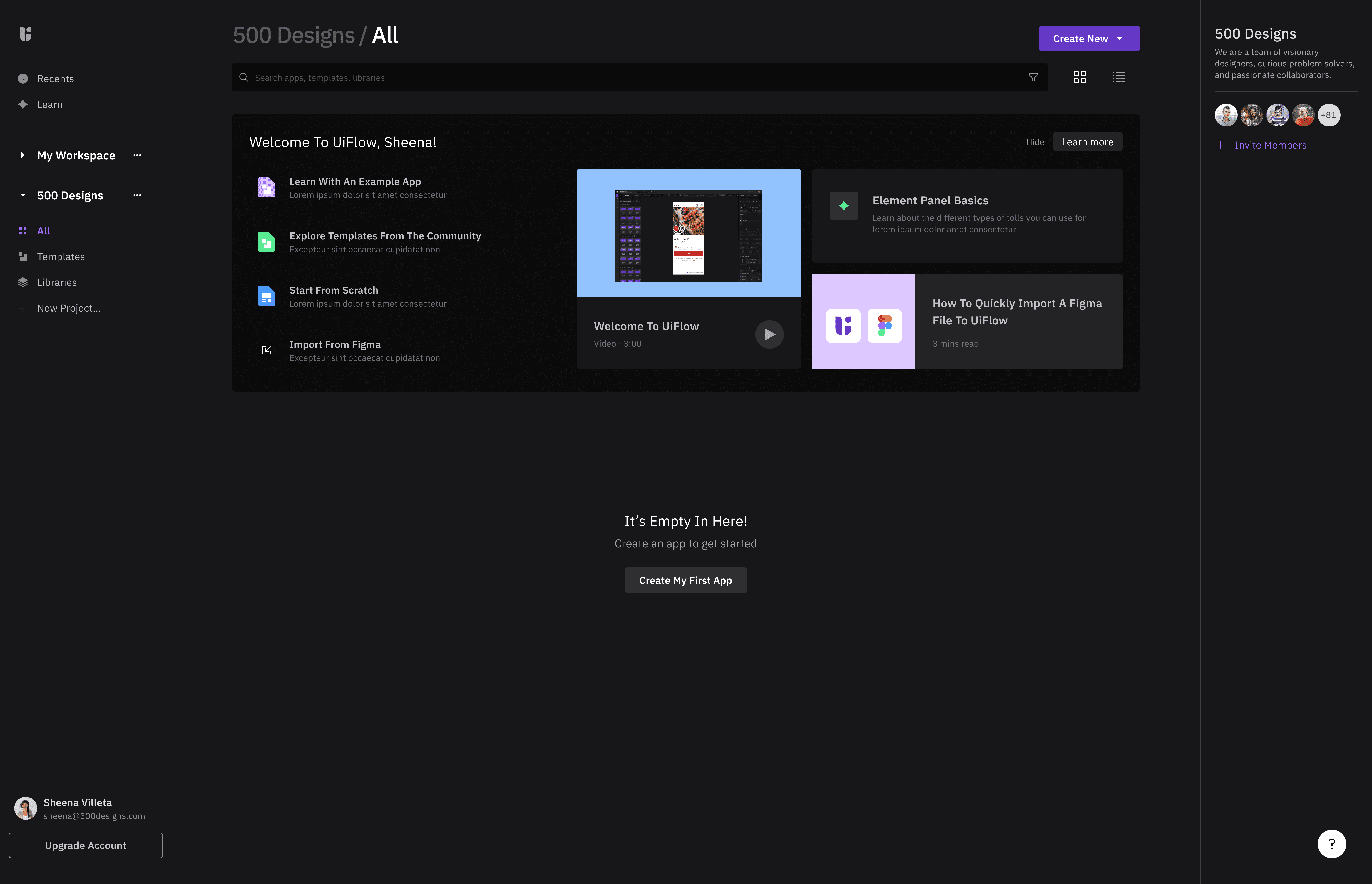The image size is (1372, 884).
Task: Open the Create New dropdown
Action: [x=1088, y=38]
